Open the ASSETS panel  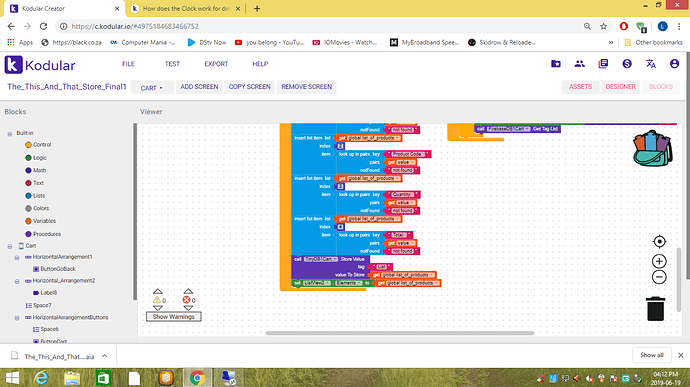580,87
